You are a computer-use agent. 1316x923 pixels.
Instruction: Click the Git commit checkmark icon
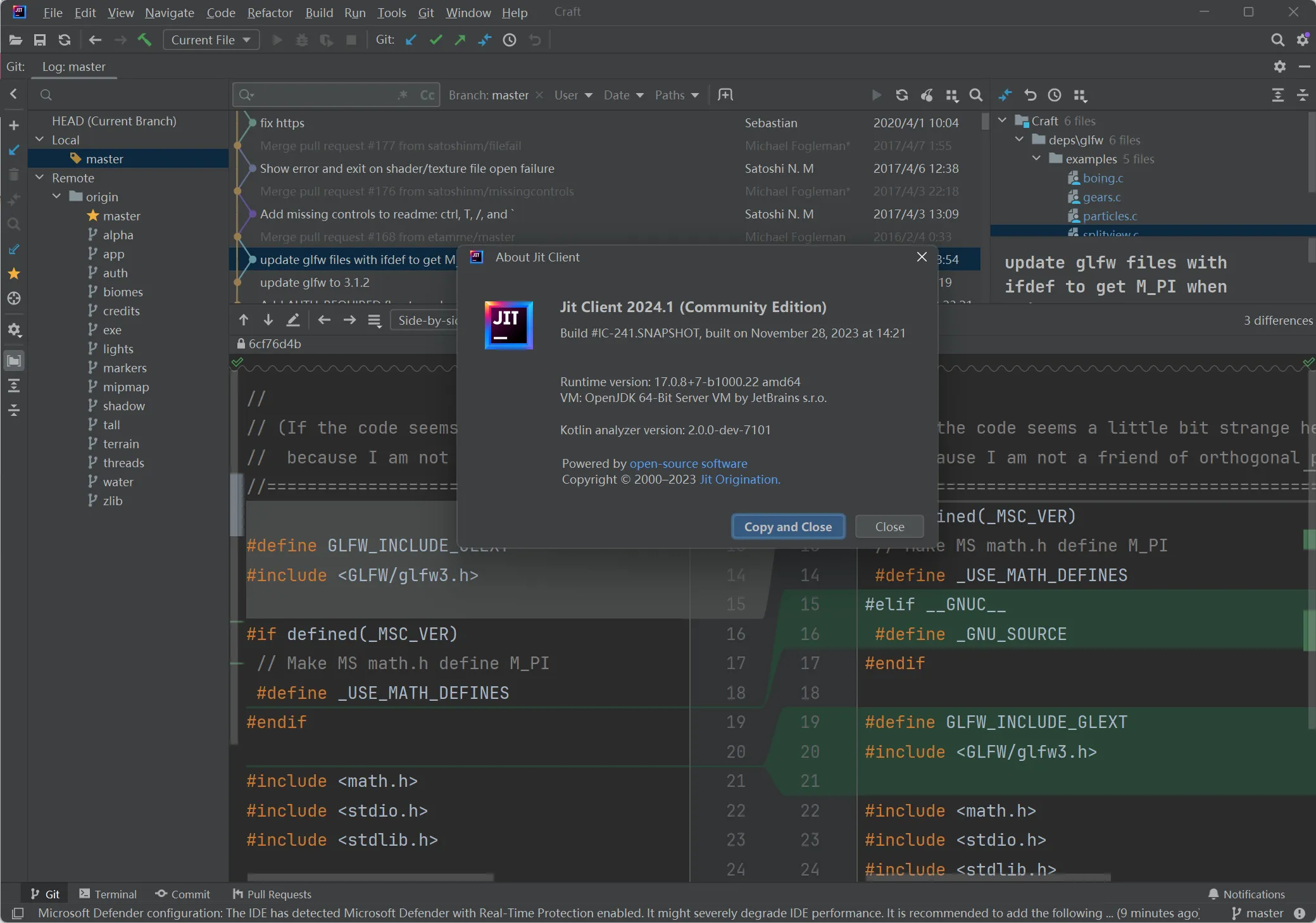click(x=436, y=40)
